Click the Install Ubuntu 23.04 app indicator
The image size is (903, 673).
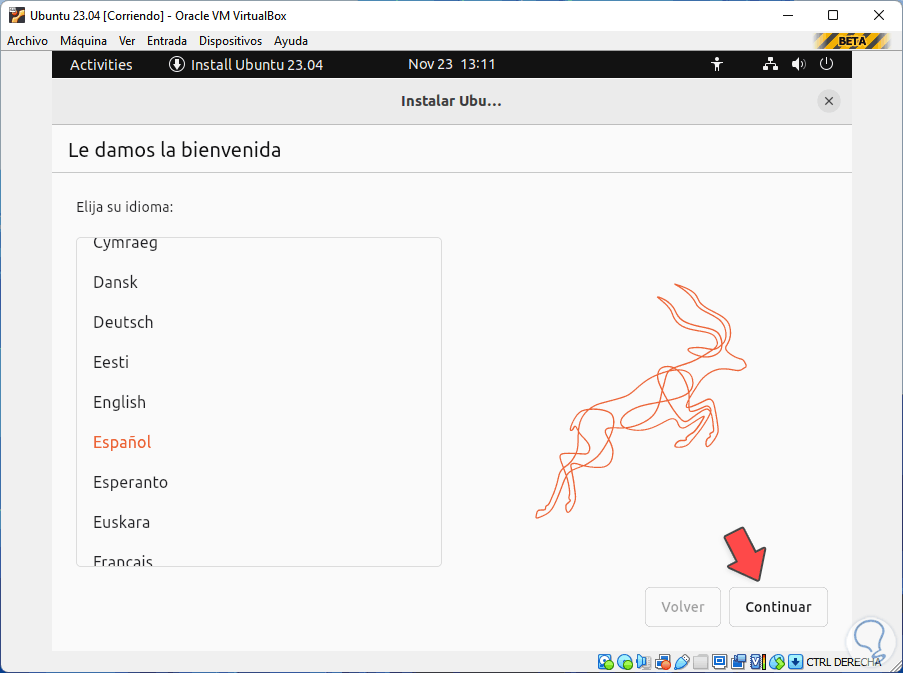point(246,64)
